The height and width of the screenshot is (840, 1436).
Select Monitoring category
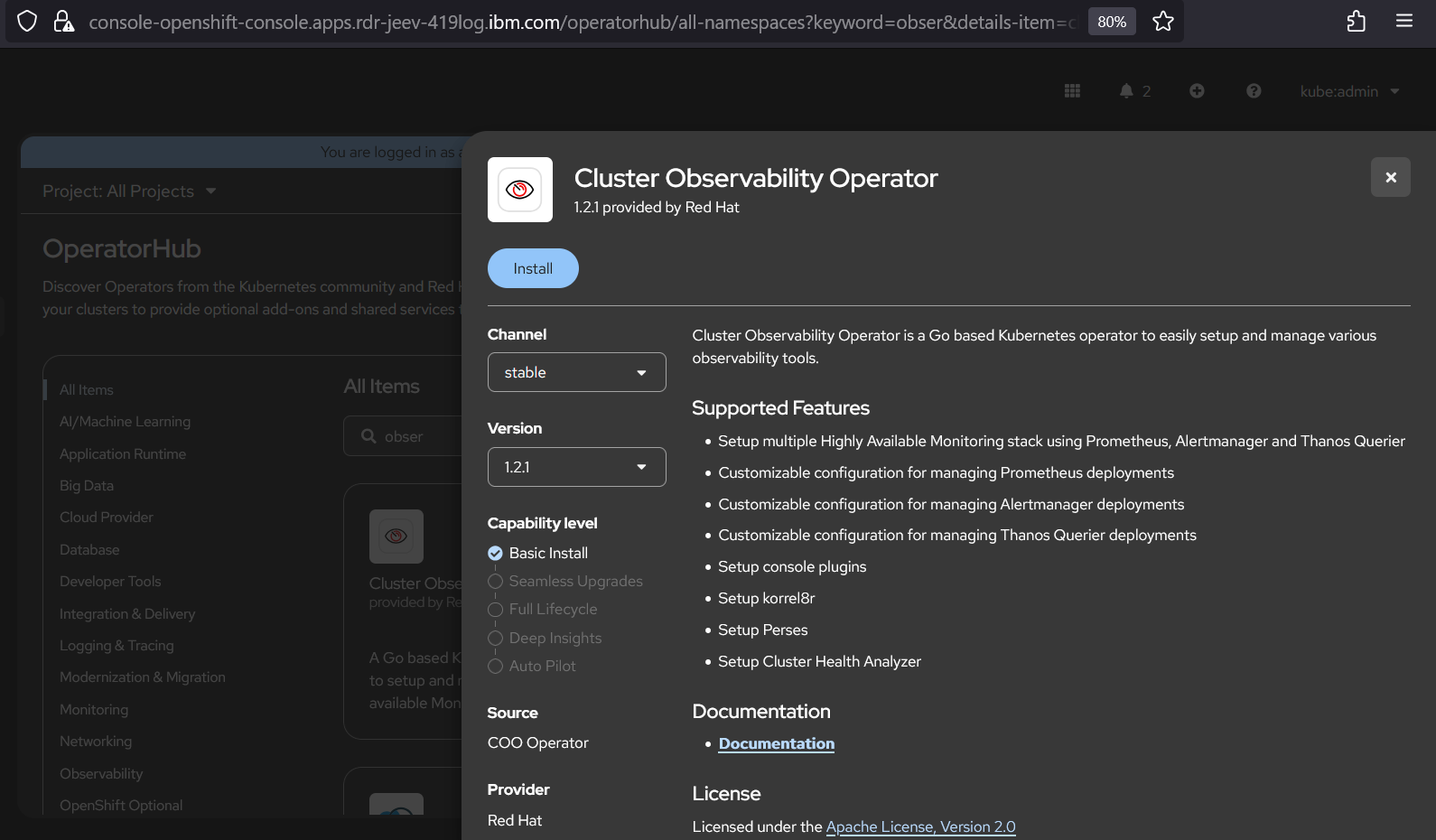(x=94, y=710)
